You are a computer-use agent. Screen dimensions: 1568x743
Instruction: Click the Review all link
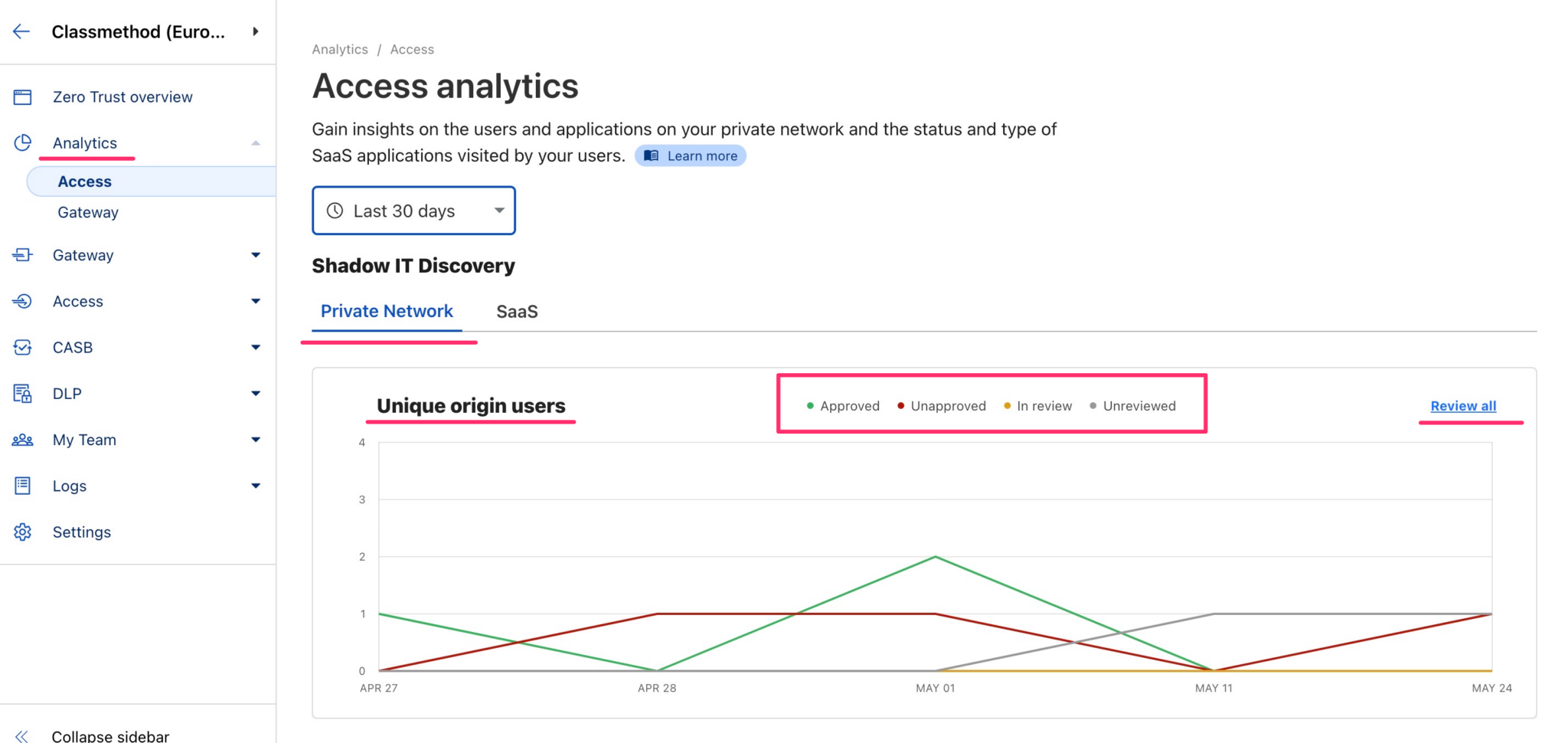pos(1462,406)
